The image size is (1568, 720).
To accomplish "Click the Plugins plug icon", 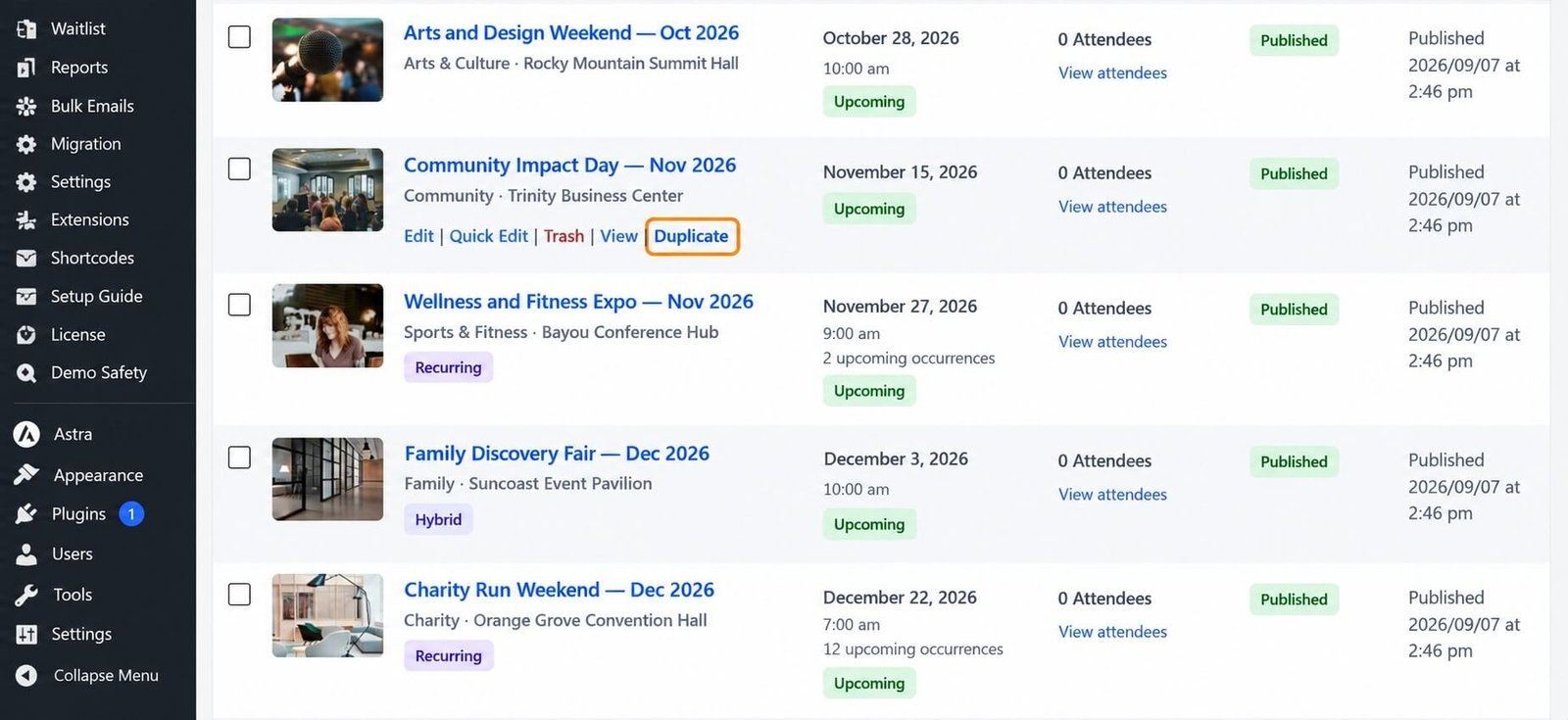I will 26,514.
